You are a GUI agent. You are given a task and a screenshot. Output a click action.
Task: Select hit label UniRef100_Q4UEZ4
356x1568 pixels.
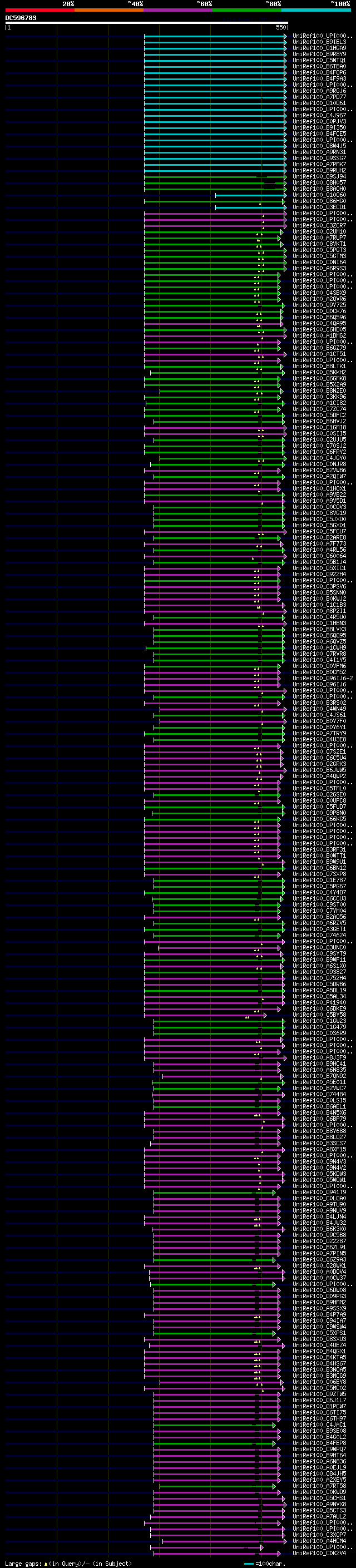point(319,1345)
